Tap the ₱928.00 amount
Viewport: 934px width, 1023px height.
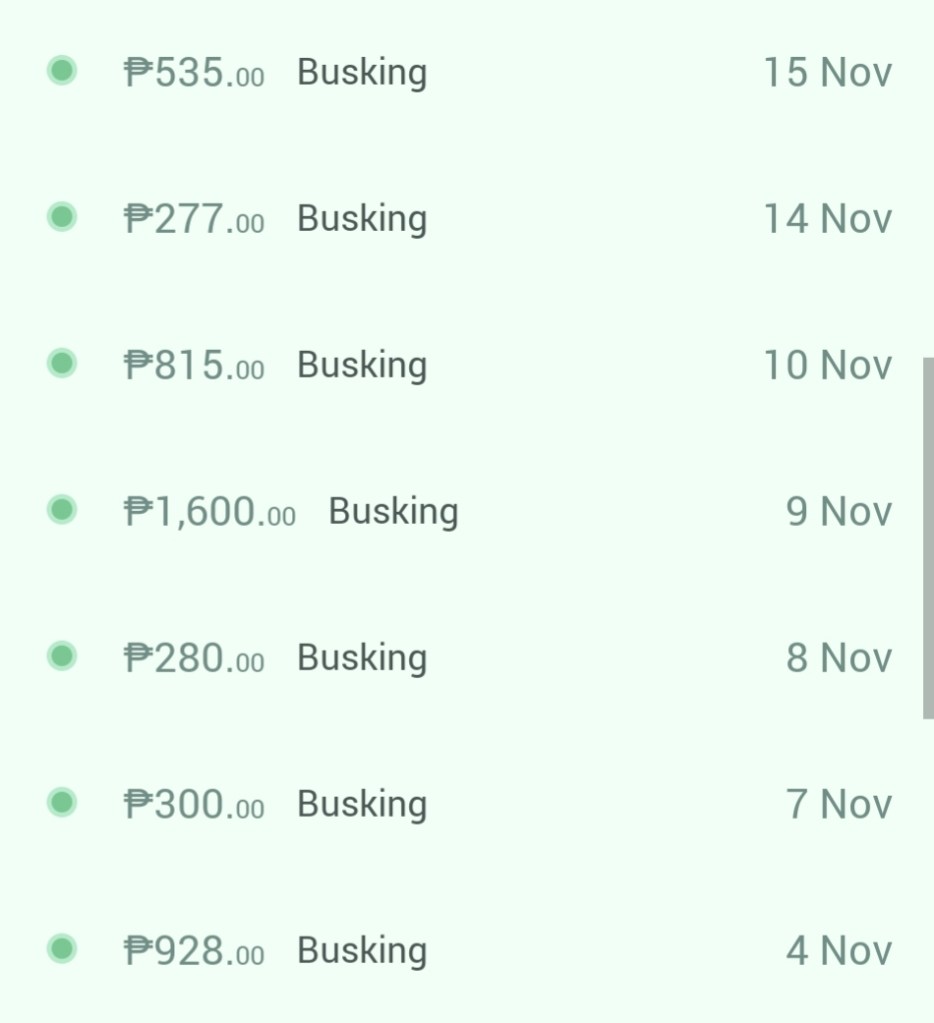point(194,950)
